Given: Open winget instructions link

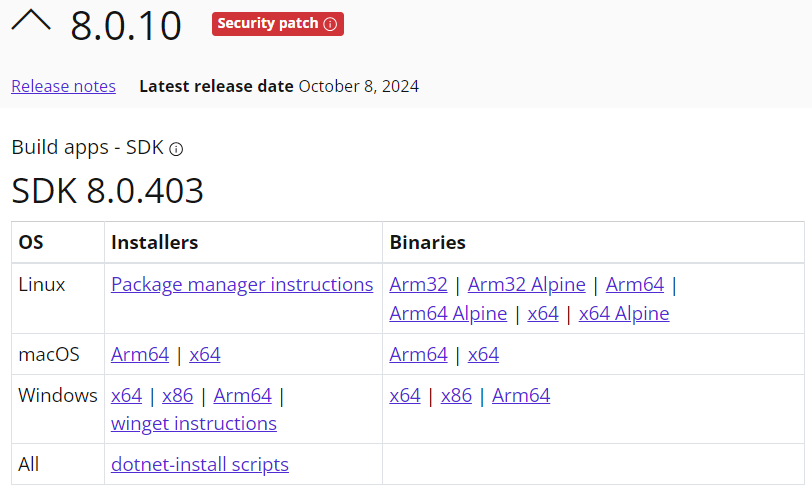Looking at the screenshot, I should point(194,424).
